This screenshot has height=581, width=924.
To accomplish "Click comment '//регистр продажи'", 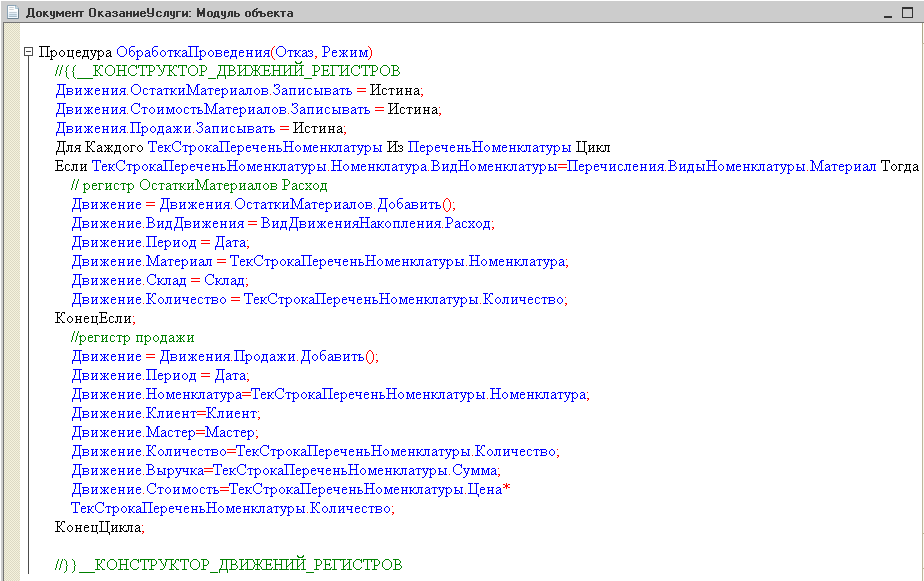I will click(x=133, y=338).
